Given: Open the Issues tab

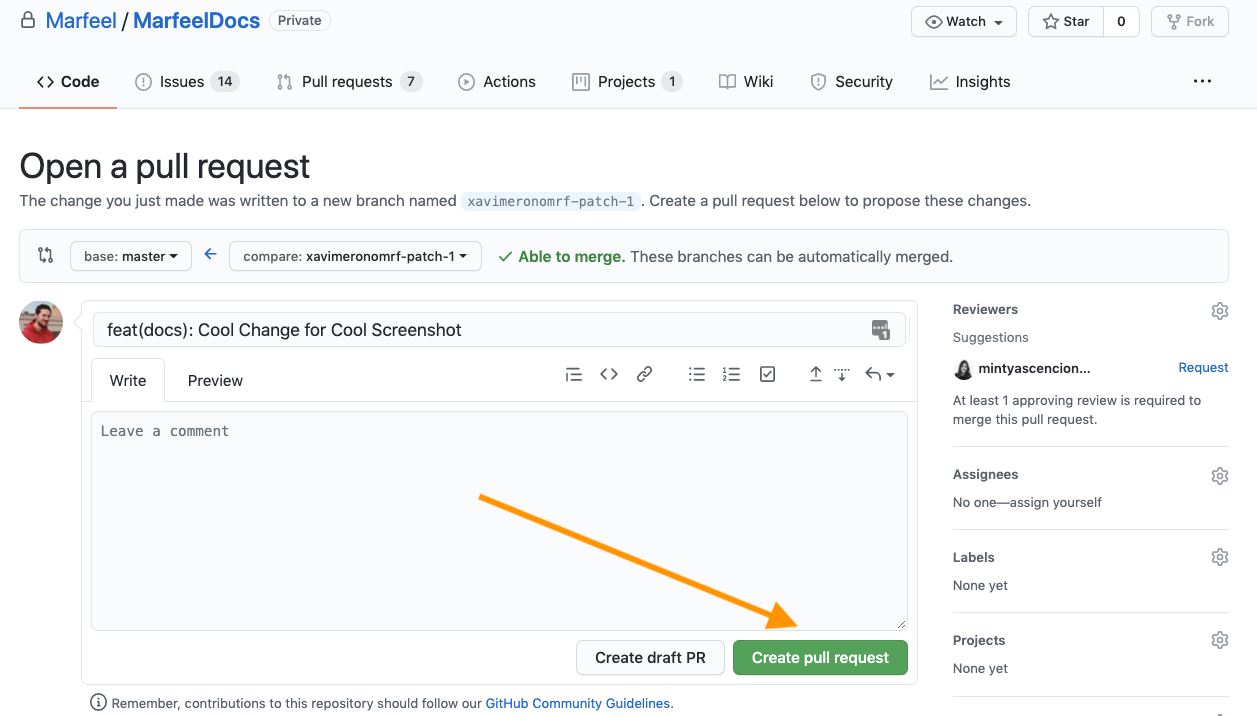Looking at the screenshot, I should (x=187, y=82).
